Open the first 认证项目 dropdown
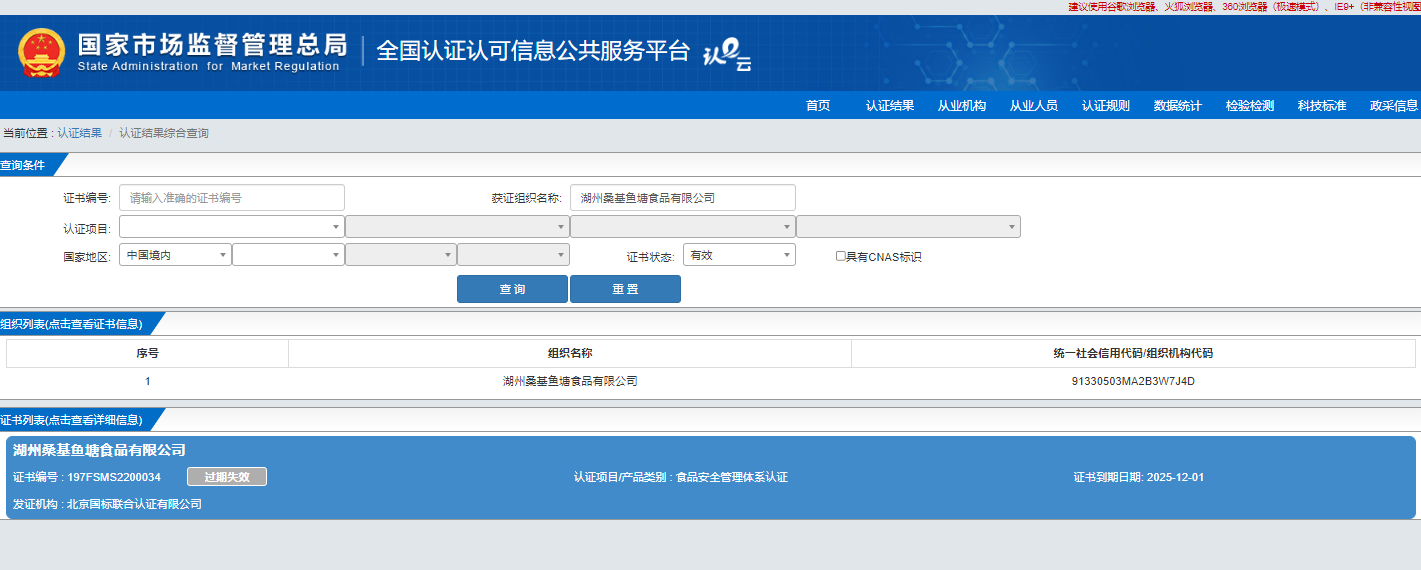 [232, 227]
